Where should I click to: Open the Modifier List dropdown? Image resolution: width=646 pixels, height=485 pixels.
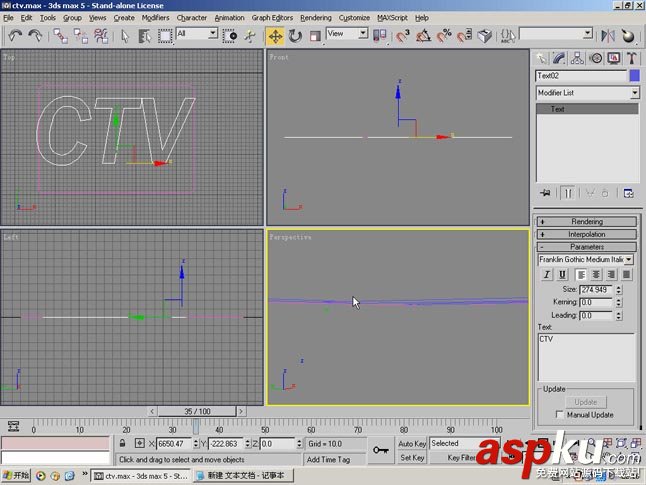pos(587,93)
